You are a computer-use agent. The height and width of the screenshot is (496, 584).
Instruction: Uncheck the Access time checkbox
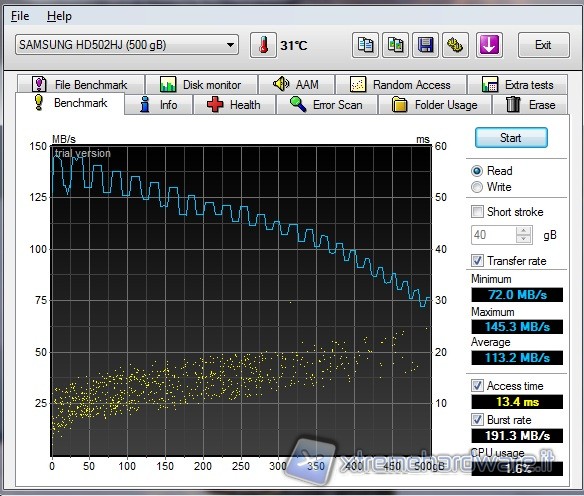[477, 385]
